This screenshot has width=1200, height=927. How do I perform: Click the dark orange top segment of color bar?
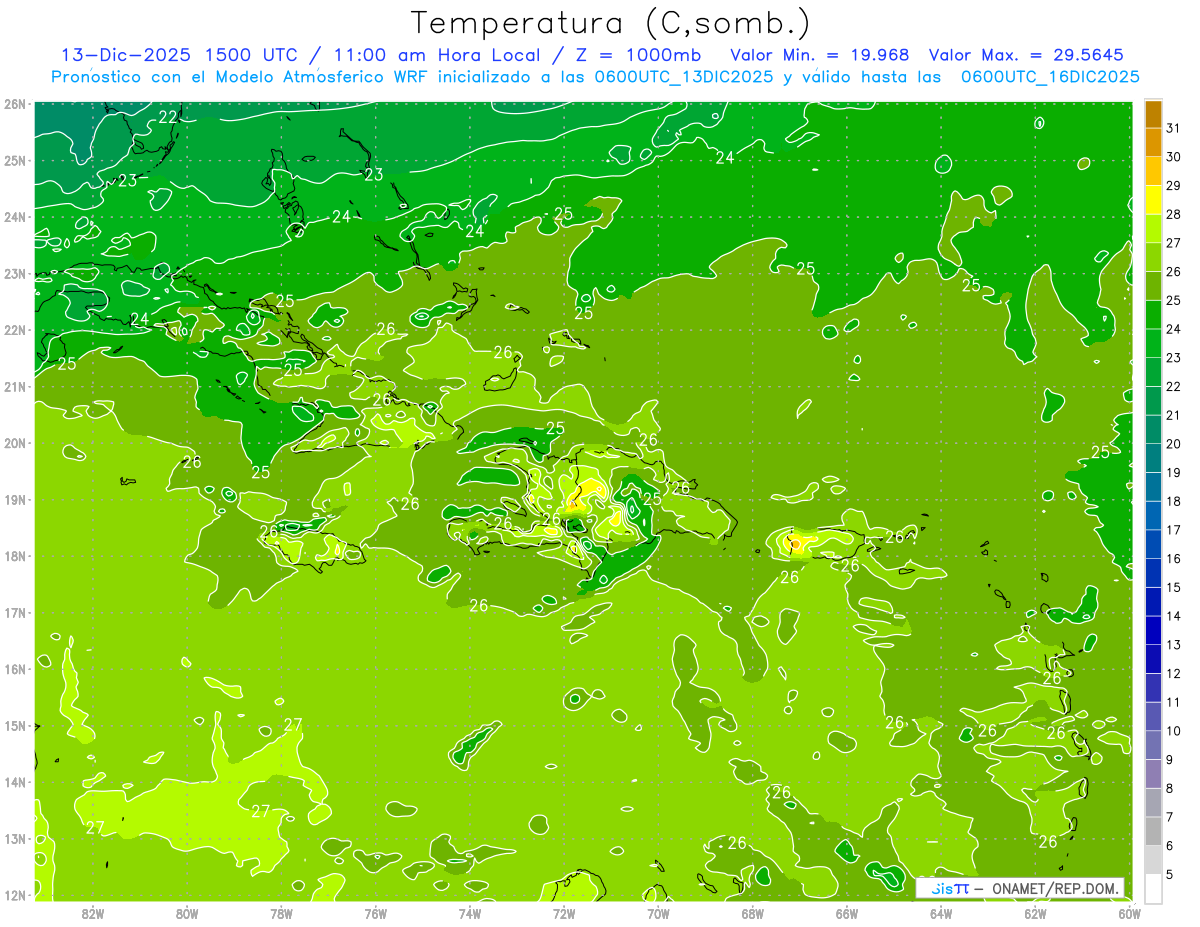pos(1153,114)
